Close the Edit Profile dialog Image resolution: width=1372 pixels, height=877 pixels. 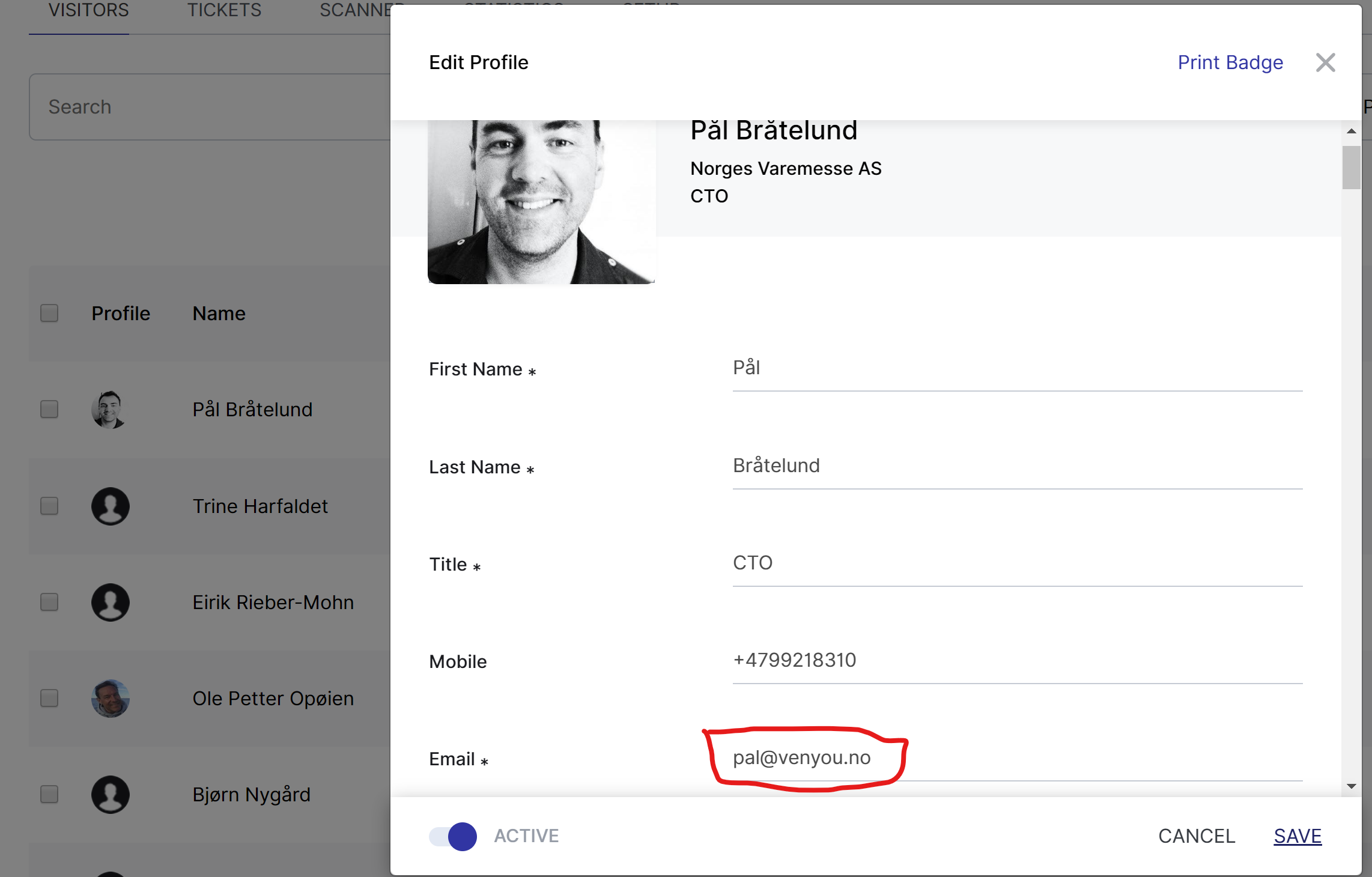coord(1325,62)
